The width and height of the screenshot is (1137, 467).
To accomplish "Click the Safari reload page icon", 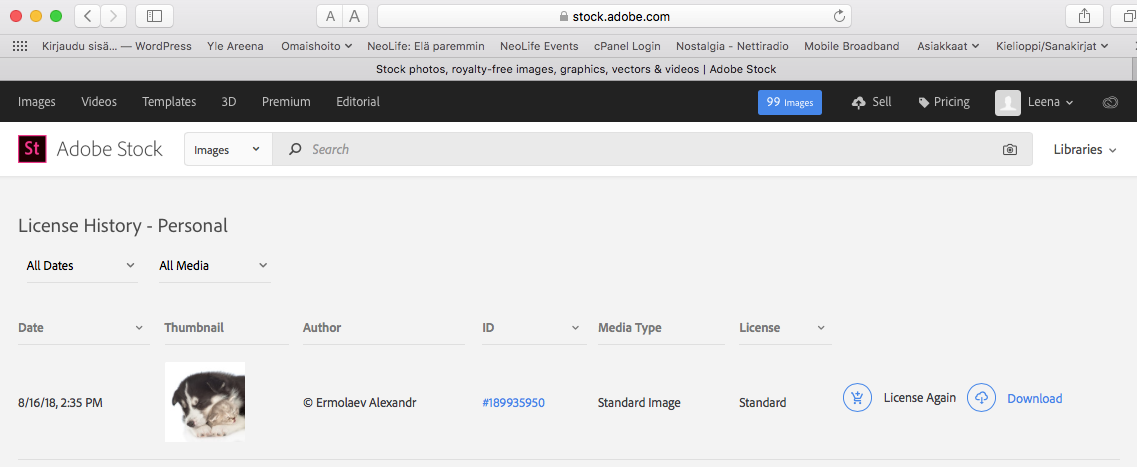I will coord(840,16).
